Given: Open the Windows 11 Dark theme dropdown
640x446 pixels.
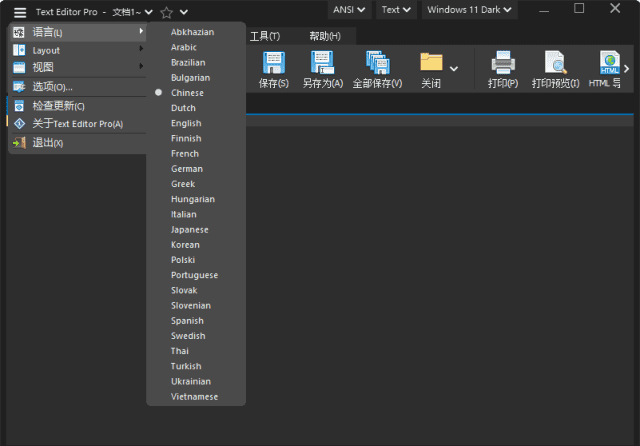Looking at the screenshot, I should click(x=469, y=10).
